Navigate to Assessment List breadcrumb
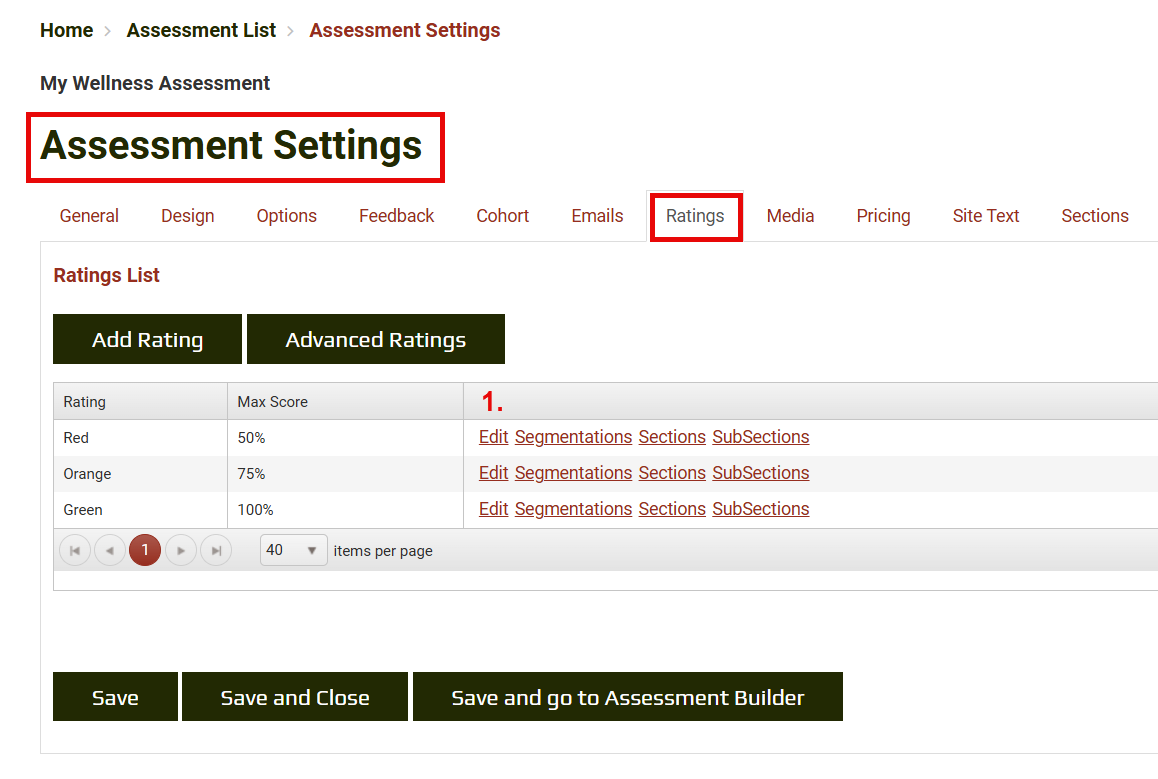The width and height of the screenshot is (1158, 779). coord(201,30)
